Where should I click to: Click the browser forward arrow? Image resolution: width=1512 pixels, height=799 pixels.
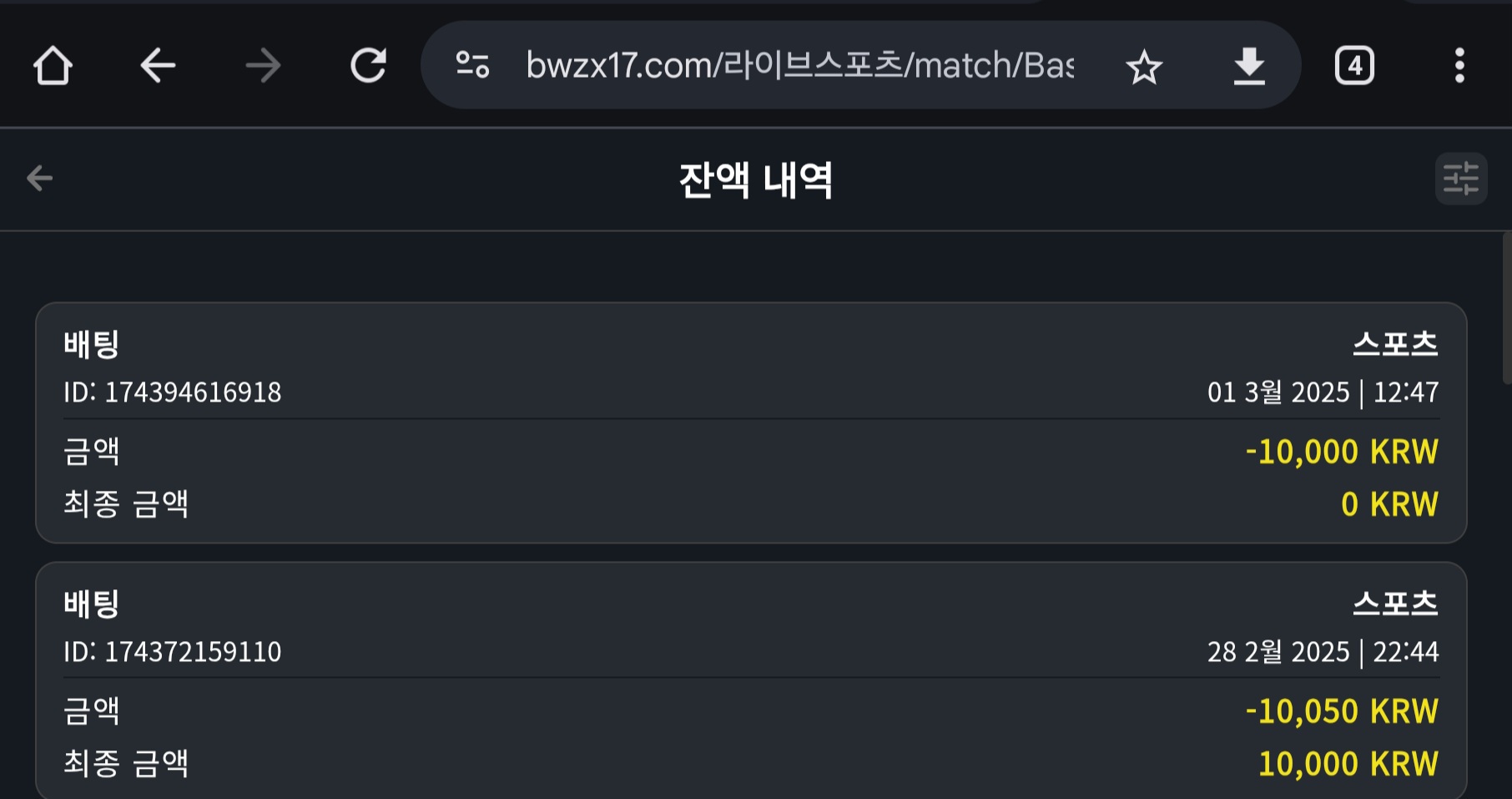263,65
